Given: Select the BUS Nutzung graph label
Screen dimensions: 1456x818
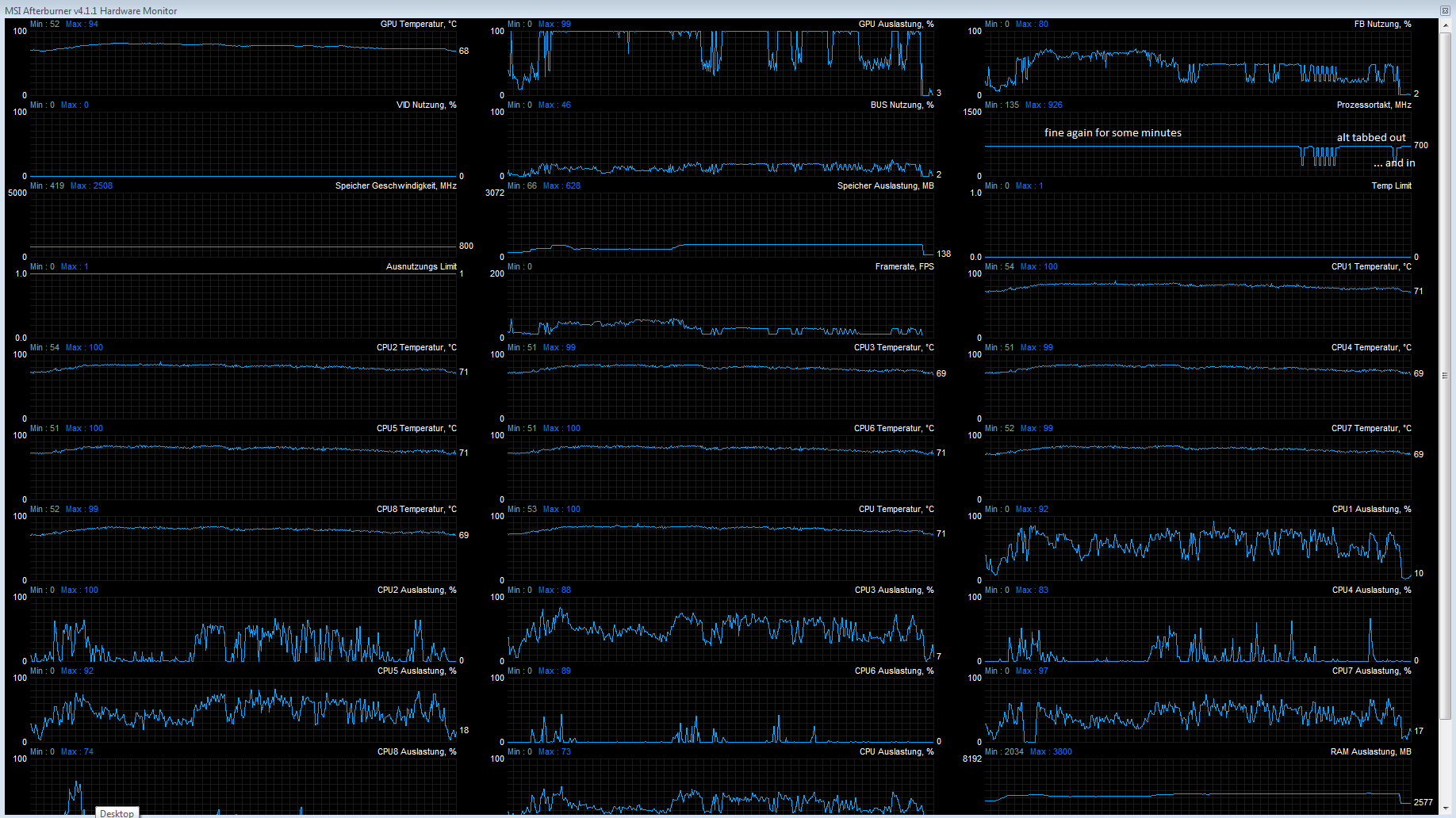Looking at the screenshot, I should click(x=902, y=105).
